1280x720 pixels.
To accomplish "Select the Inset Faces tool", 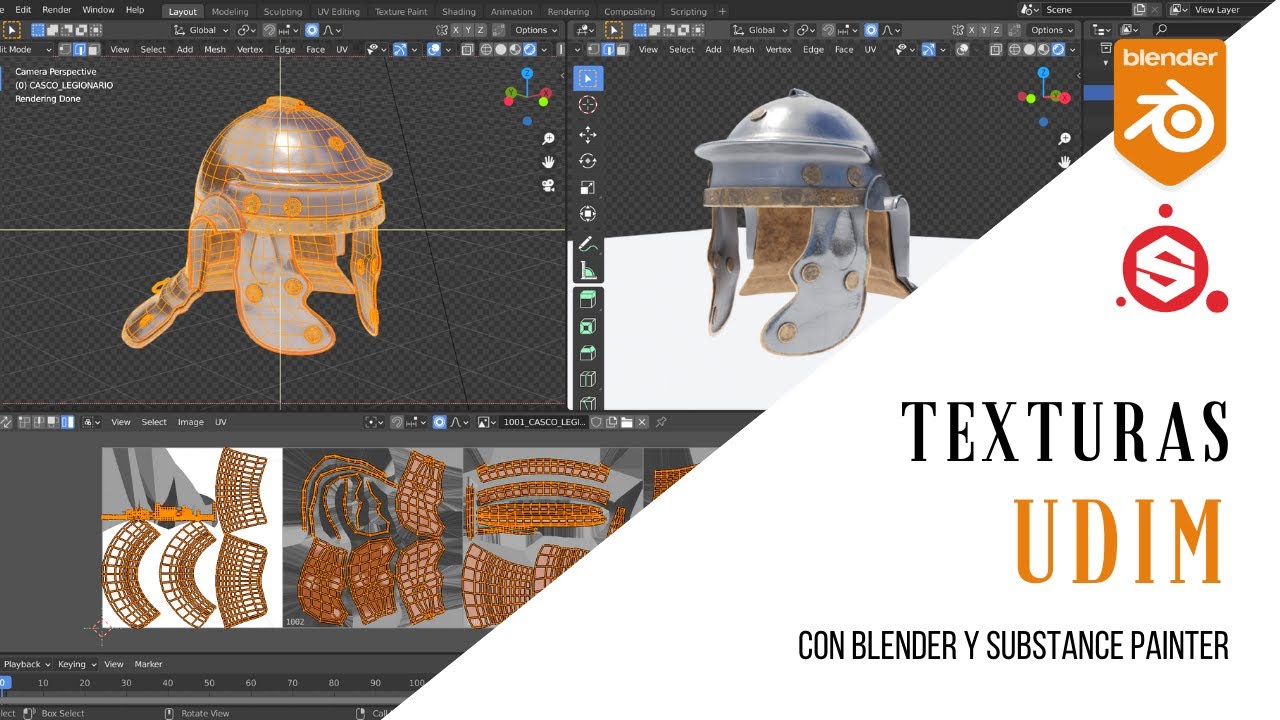I will click(588, 326).
